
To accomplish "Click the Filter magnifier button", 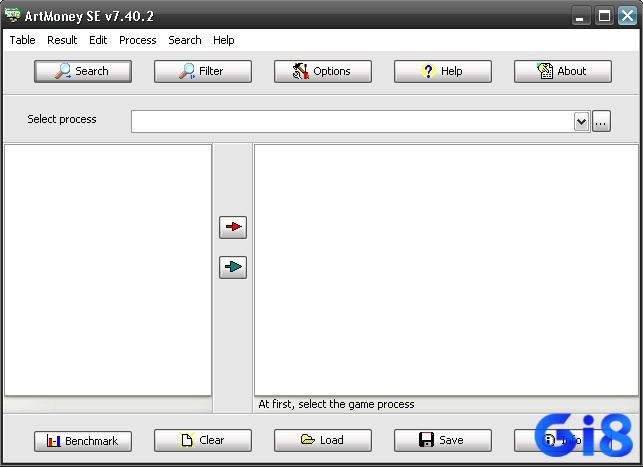I will point(203,71).
